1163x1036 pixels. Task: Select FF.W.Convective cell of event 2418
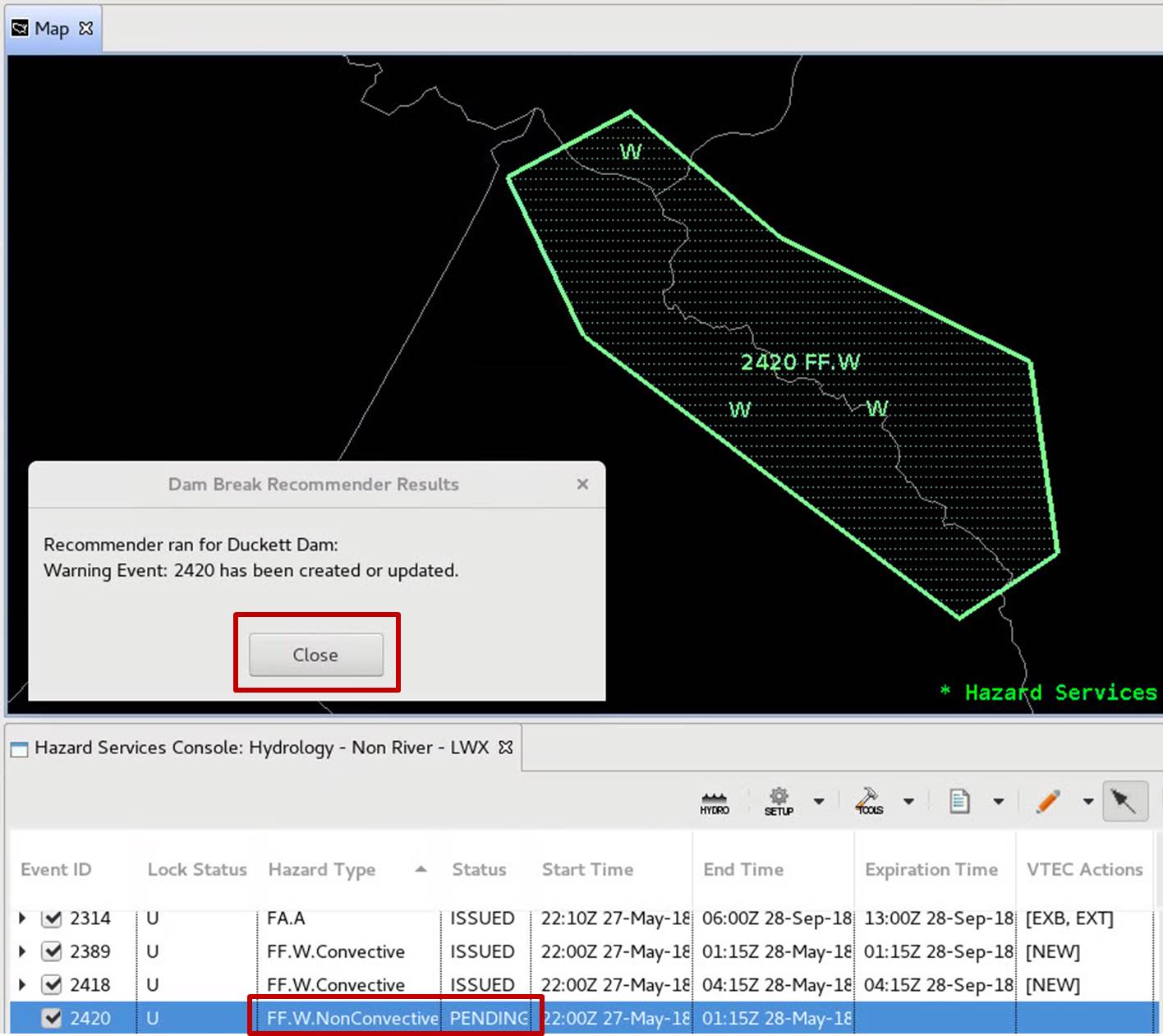point(336,984)
